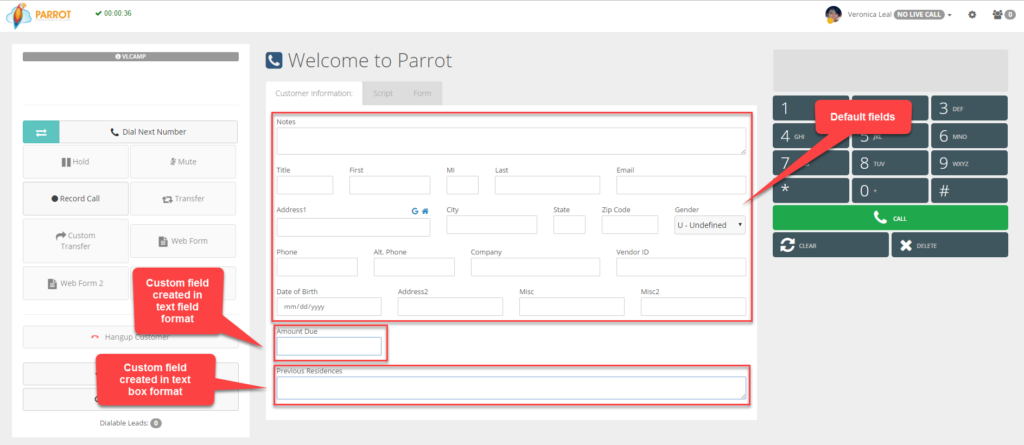Dial 0 on the keypad
Viewport: 1024px width, 445px height.
tap(890, 191)
